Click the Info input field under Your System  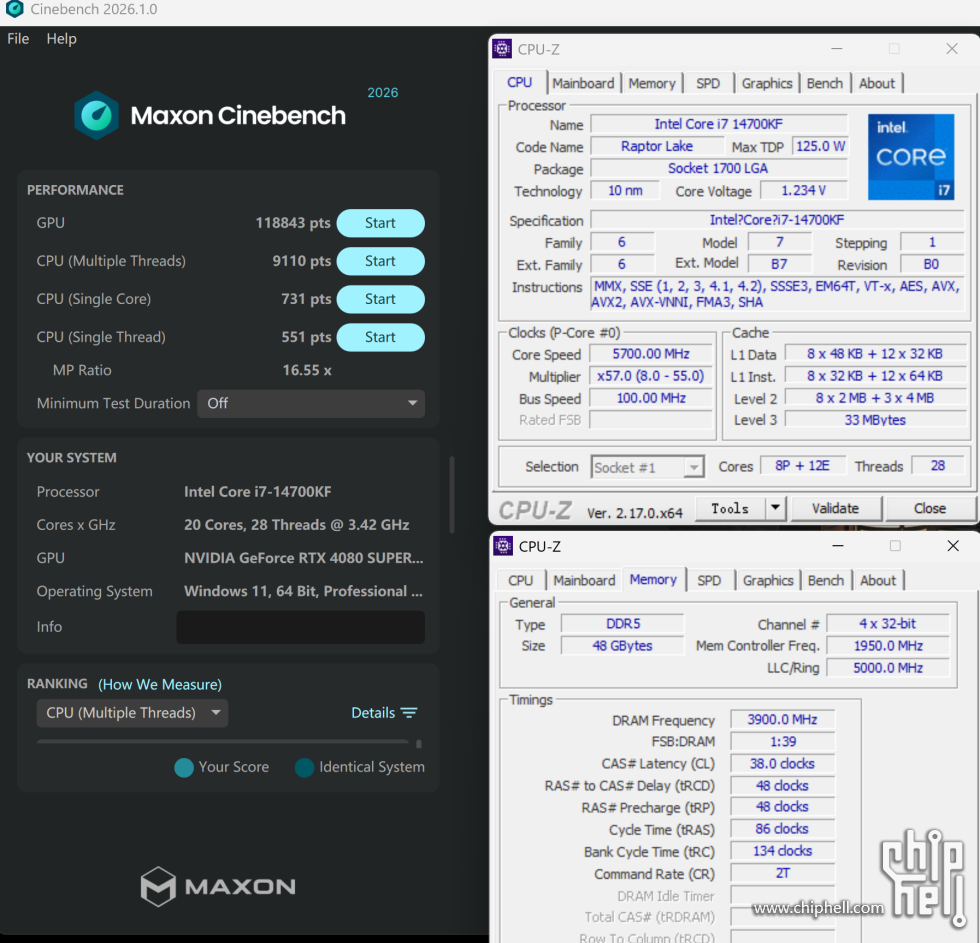300,626
